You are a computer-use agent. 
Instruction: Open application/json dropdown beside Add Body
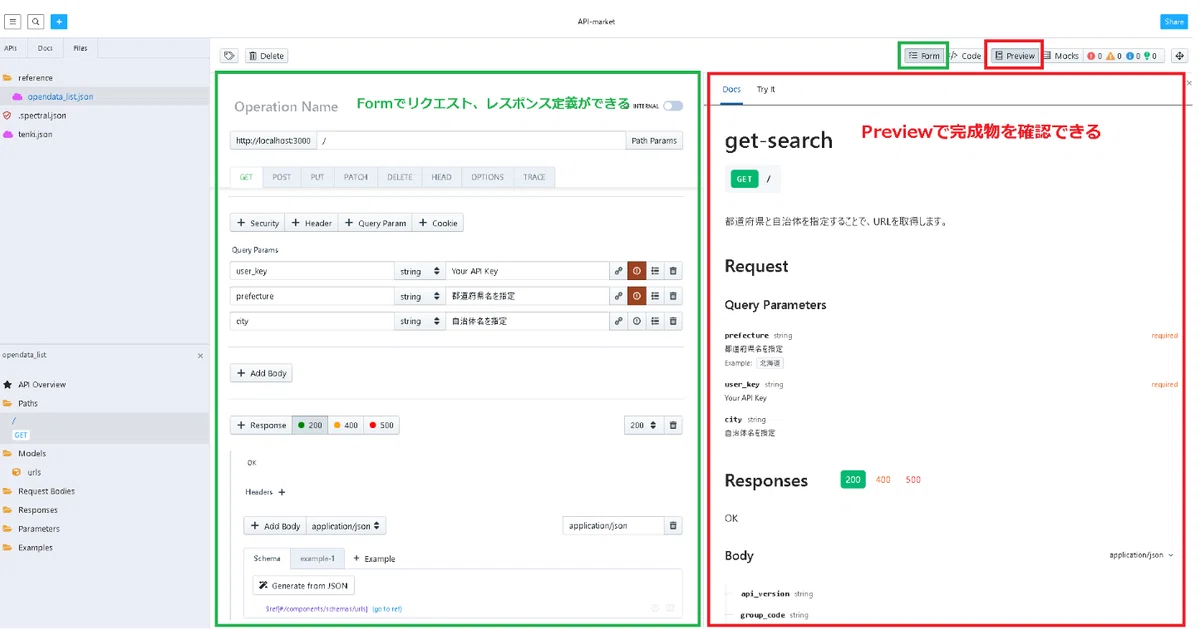click(x=346, y=526)
